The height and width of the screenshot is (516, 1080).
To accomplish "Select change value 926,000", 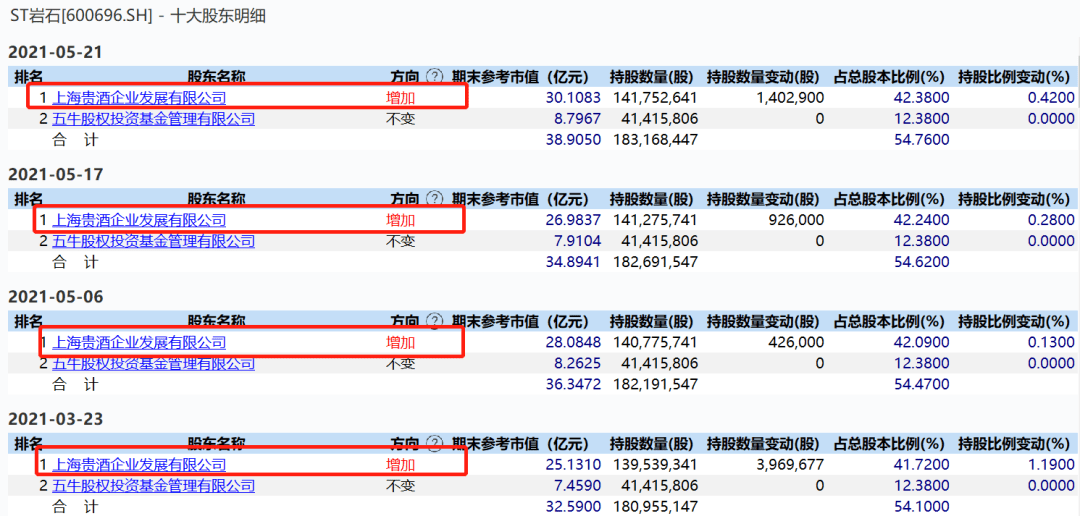I will pos(798,220).
